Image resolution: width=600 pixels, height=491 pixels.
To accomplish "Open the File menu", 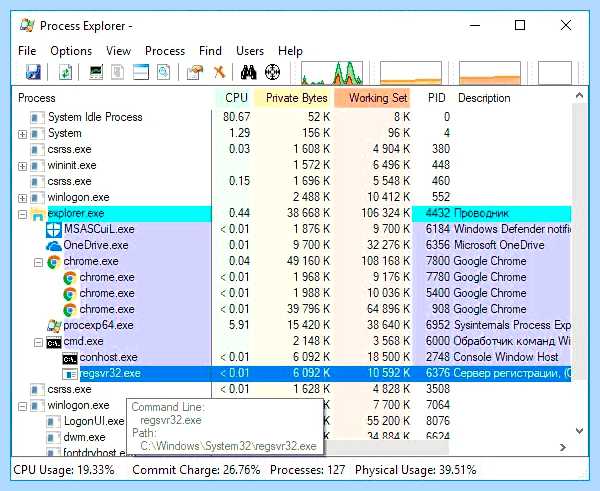I will click(x=27, y=51).
